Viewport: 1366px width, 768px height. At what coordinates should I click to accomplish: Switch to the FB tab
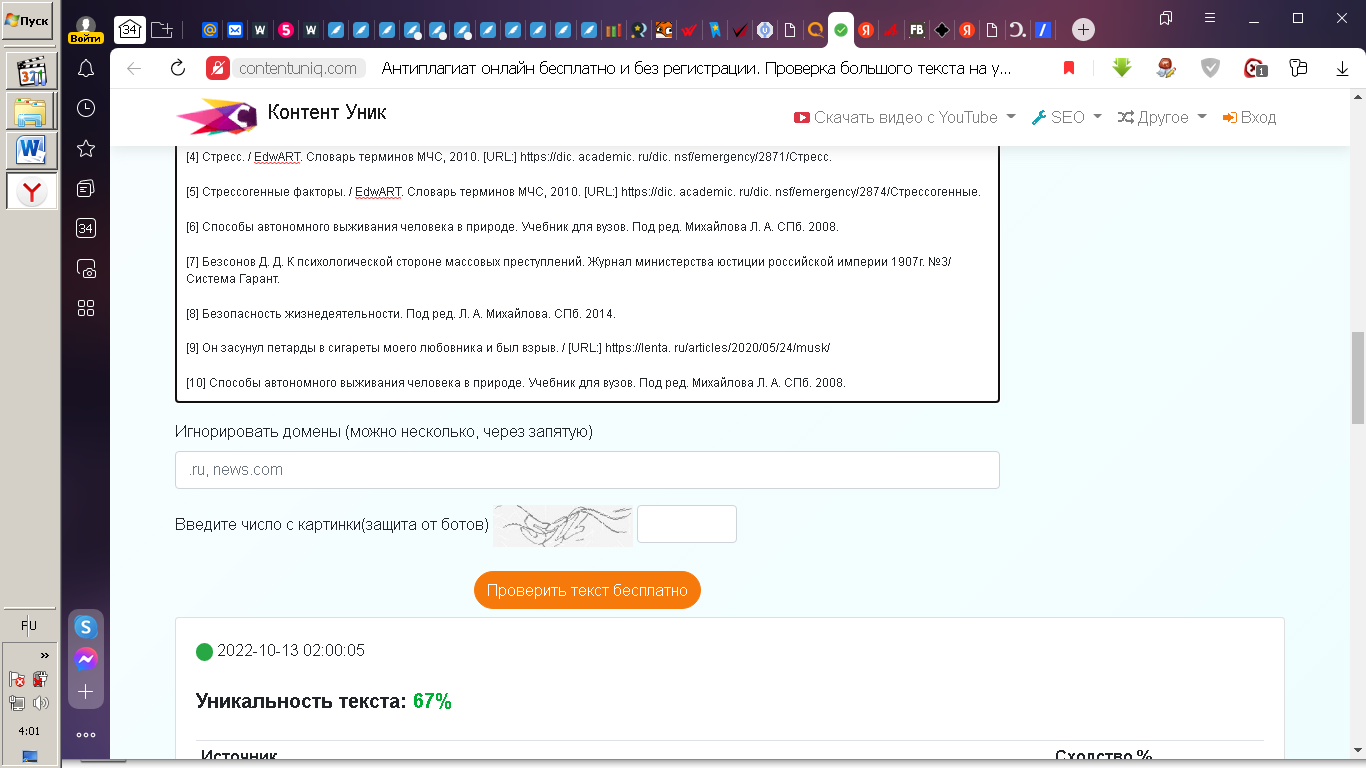tap(916, 30)
